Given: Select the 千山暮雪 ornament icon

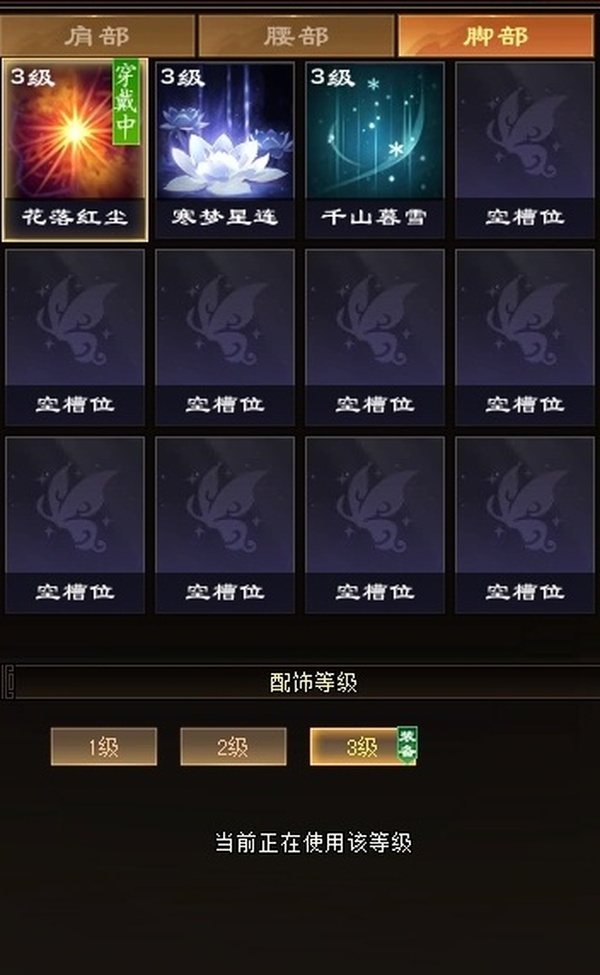Looking at the screenshot, I should (375, 150).
